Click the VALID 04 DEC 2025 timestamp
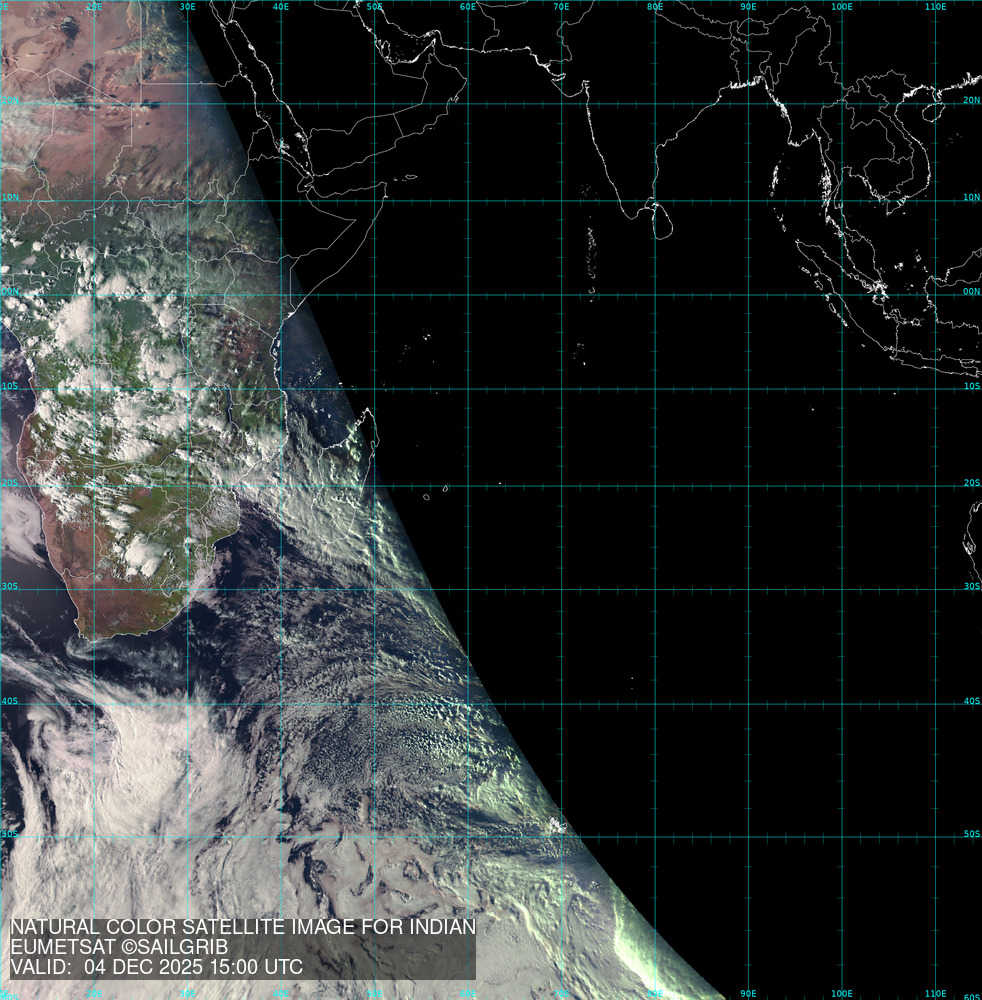This screenshot has width=982, height=1000. click(x=156, y=967)
